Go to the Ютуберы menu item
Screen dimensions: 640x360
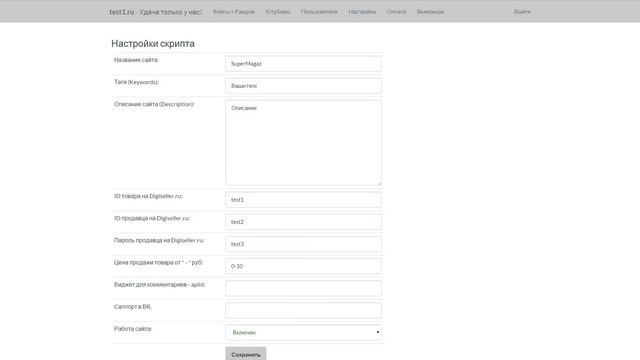click(x=278, y=12)
